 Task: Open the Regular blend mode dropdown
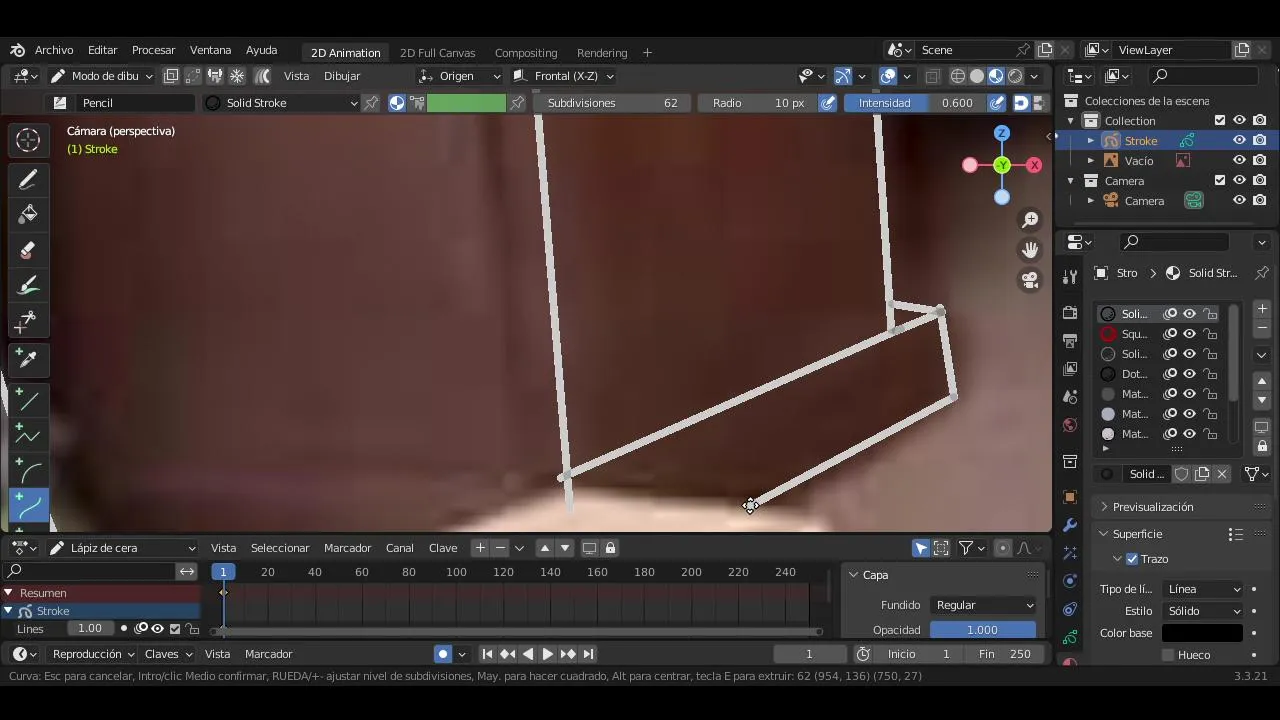coord(983,605)
